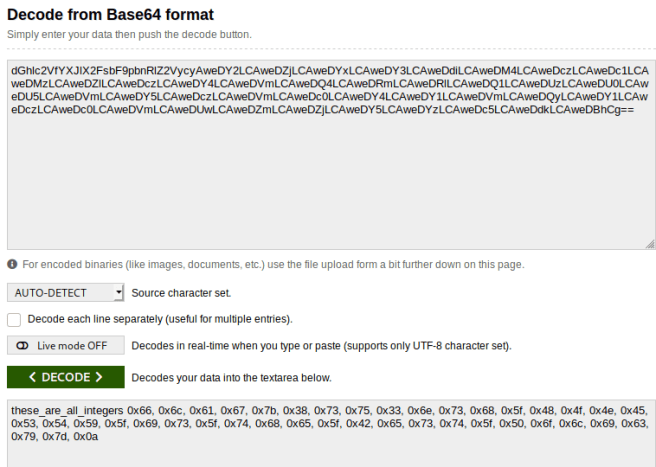Click the "Decodes your data into the textarea" text
The image size is (656, 467).
pos(231,377)
